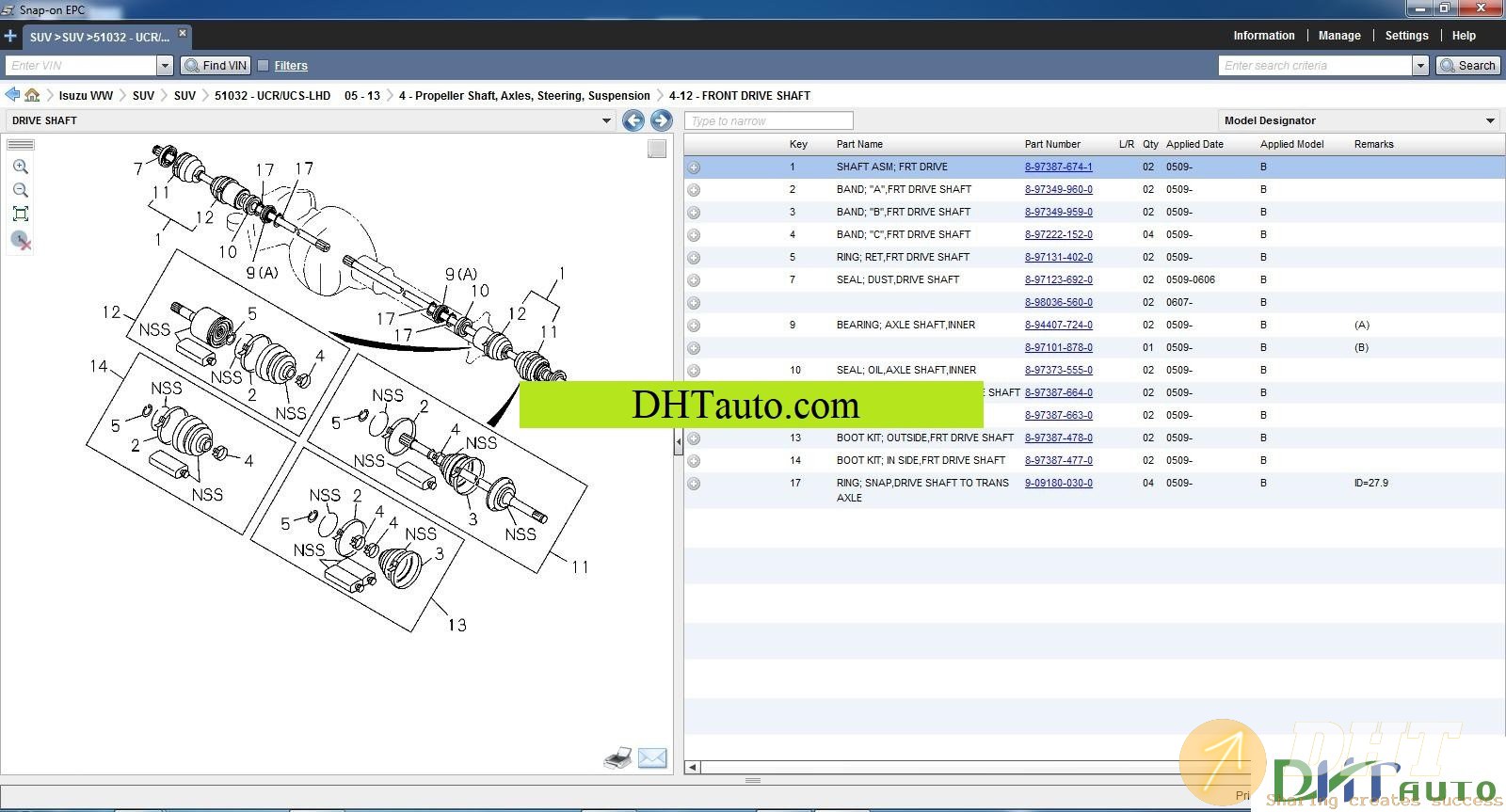Open diagram toolbar grip handle
The height and width of the screenshot is (812, 1506).
21,145
